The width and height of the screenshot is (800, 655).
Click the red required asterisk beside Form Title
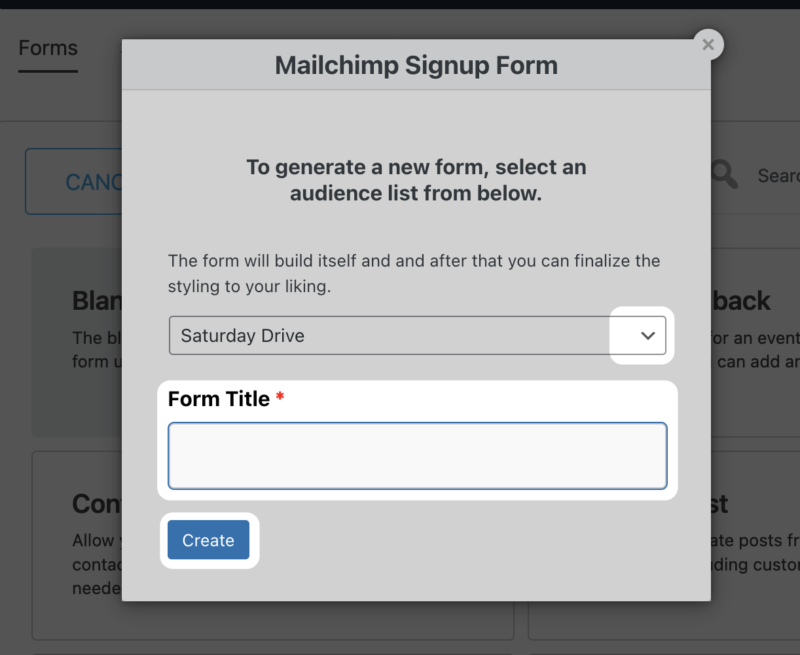pos(278,396)
